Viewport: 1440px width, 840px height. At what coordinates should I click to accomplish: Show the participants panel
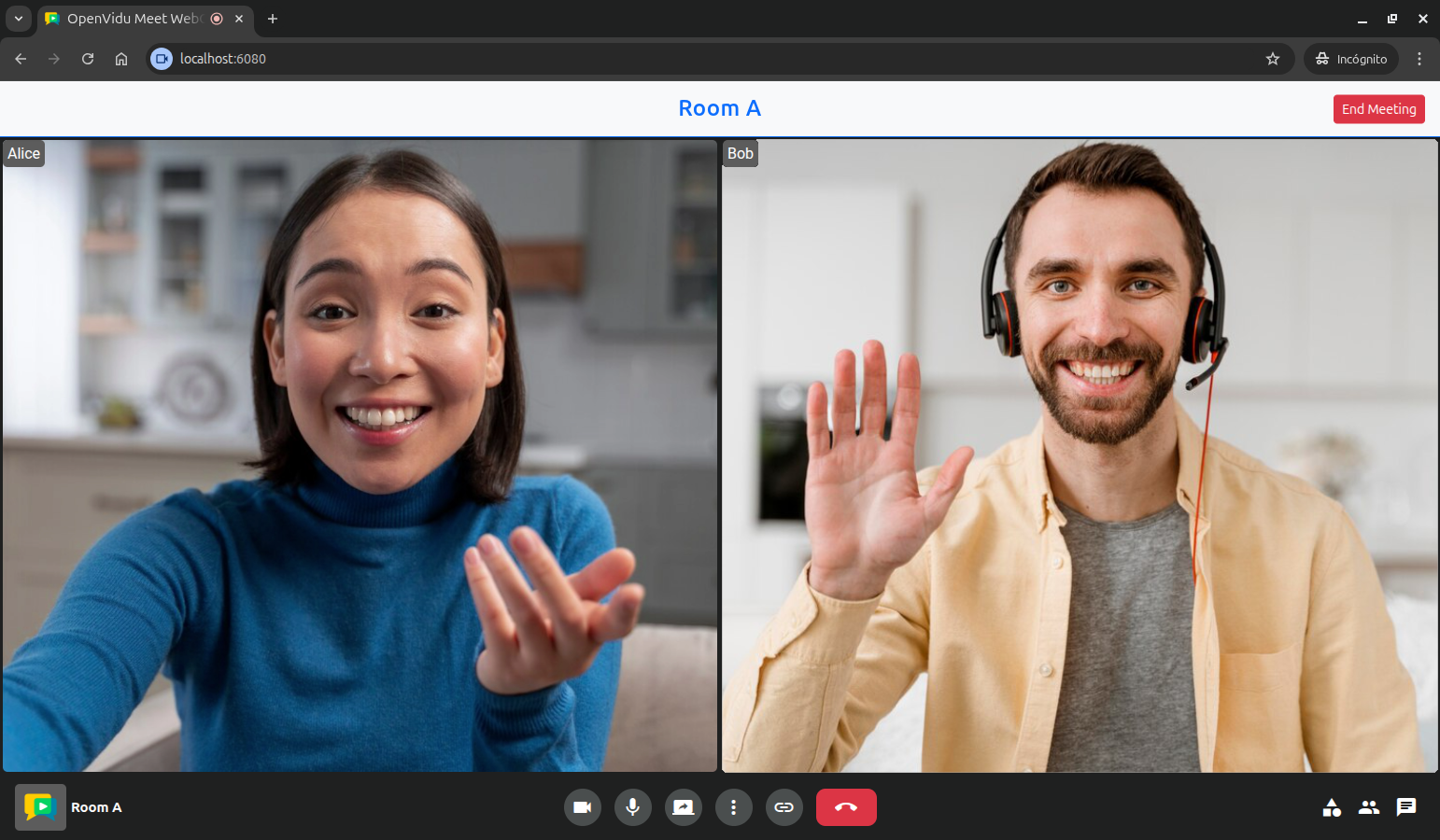click(x=1369, y=807)
